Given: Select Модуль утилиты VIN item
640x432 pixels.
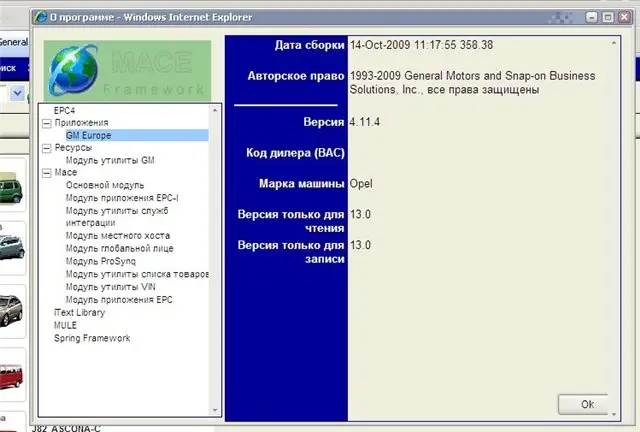Looking at the screenshot, I should (x=111, y=287).
